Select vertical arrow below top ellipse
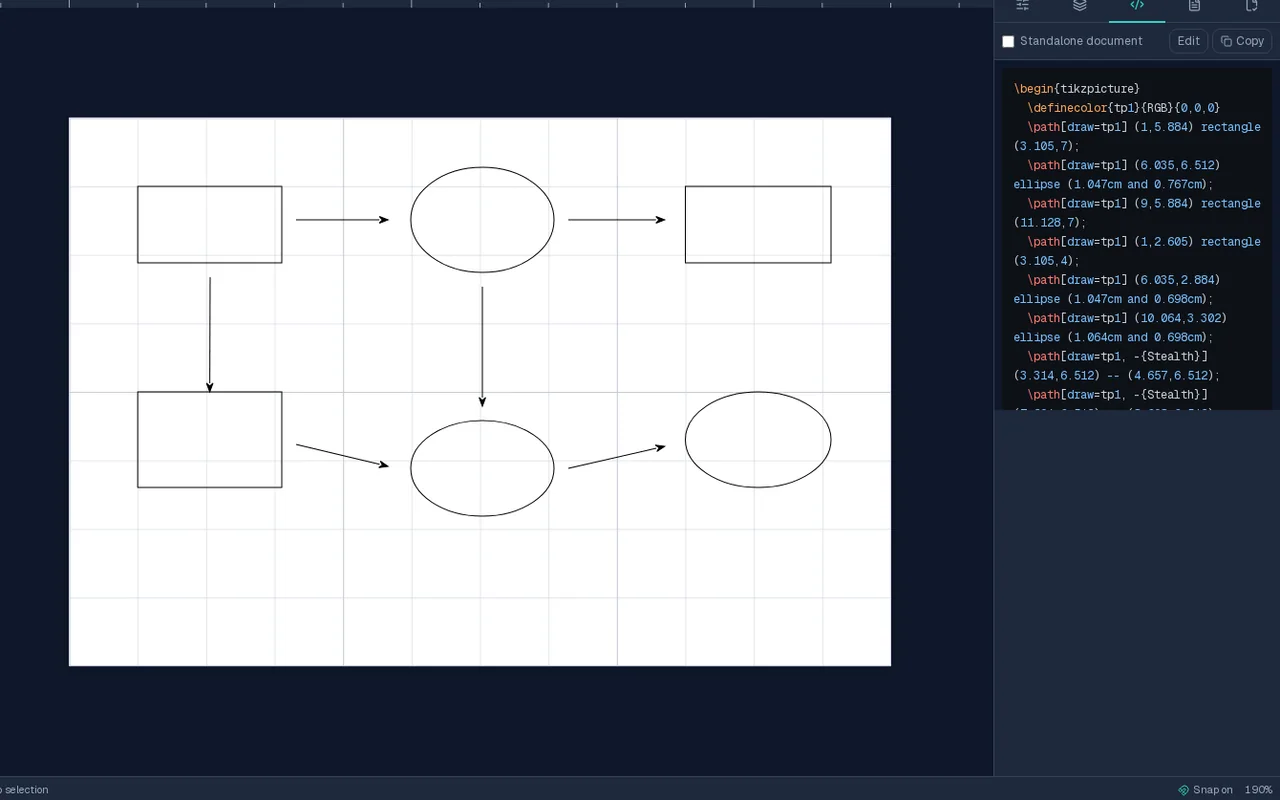 482,347
